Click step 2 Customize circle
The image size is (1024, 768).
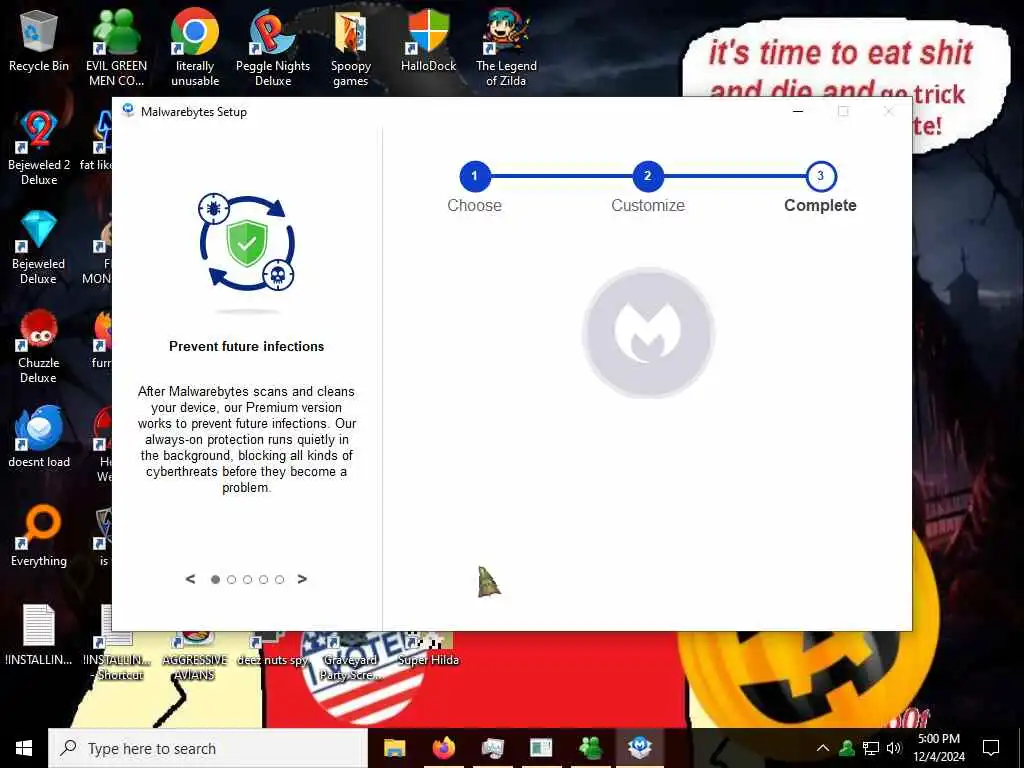point(648,176)
